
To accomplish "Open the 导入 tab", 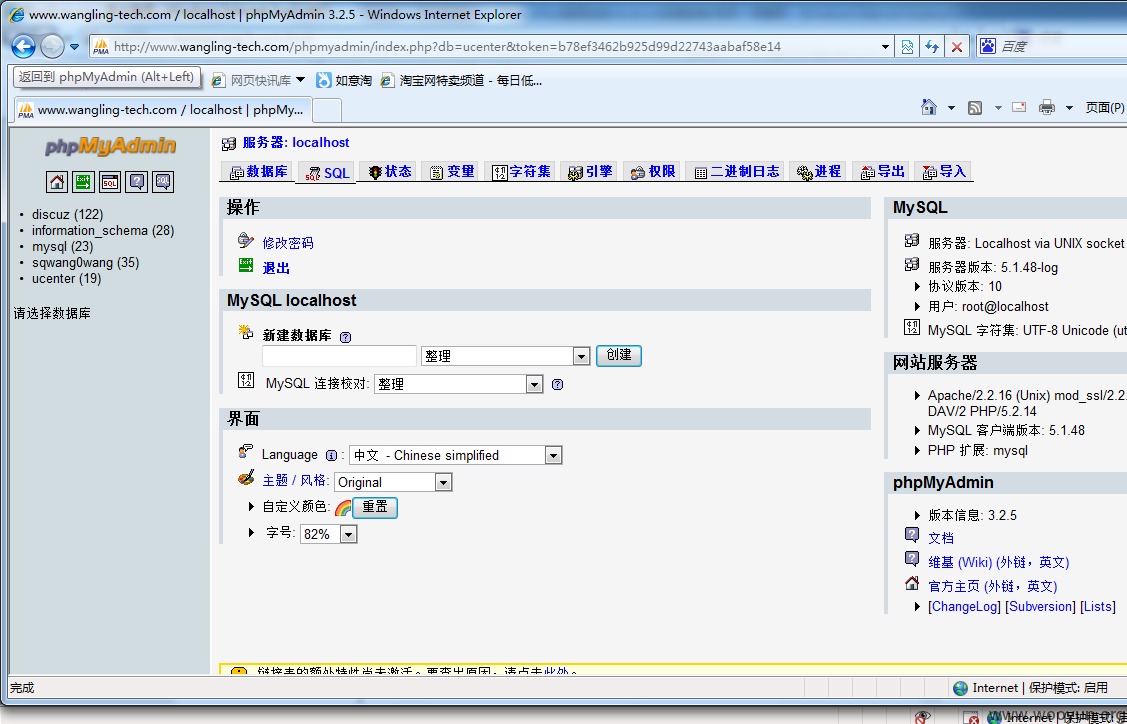I will tap(944, 172).
